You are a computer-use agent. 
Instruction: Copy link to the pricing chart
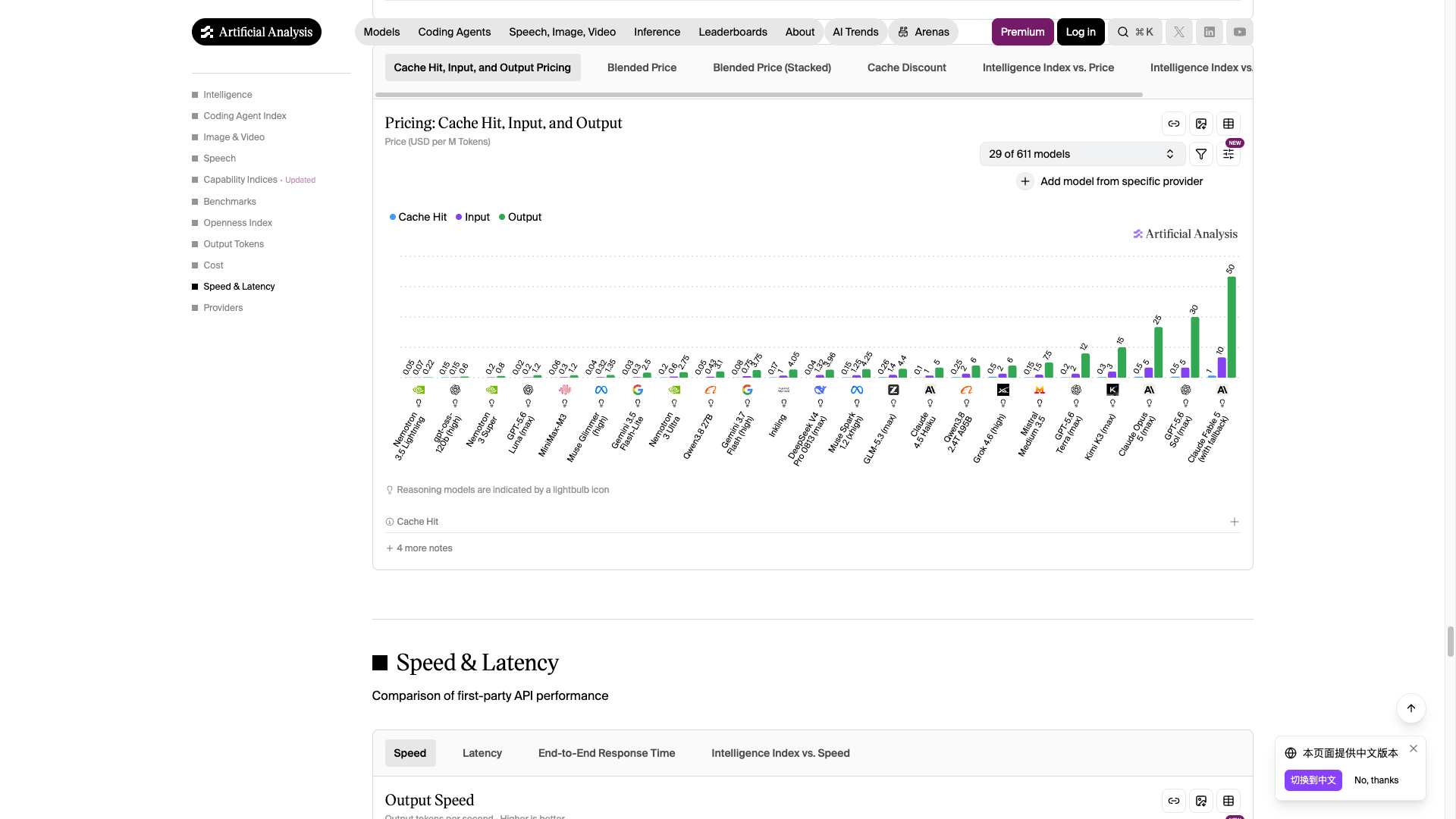1173,124
